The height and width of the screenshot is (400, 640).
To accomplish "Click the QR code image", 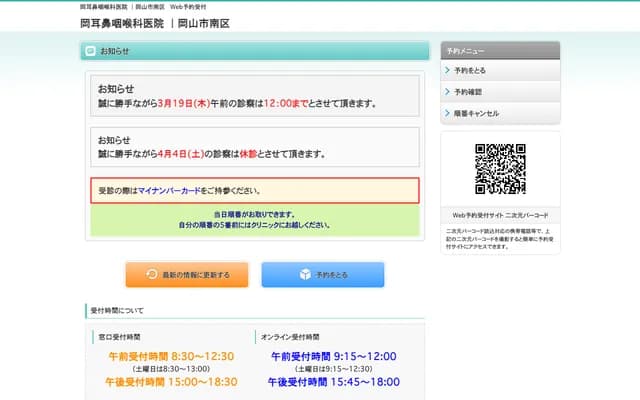I will [x=500, y=169].
